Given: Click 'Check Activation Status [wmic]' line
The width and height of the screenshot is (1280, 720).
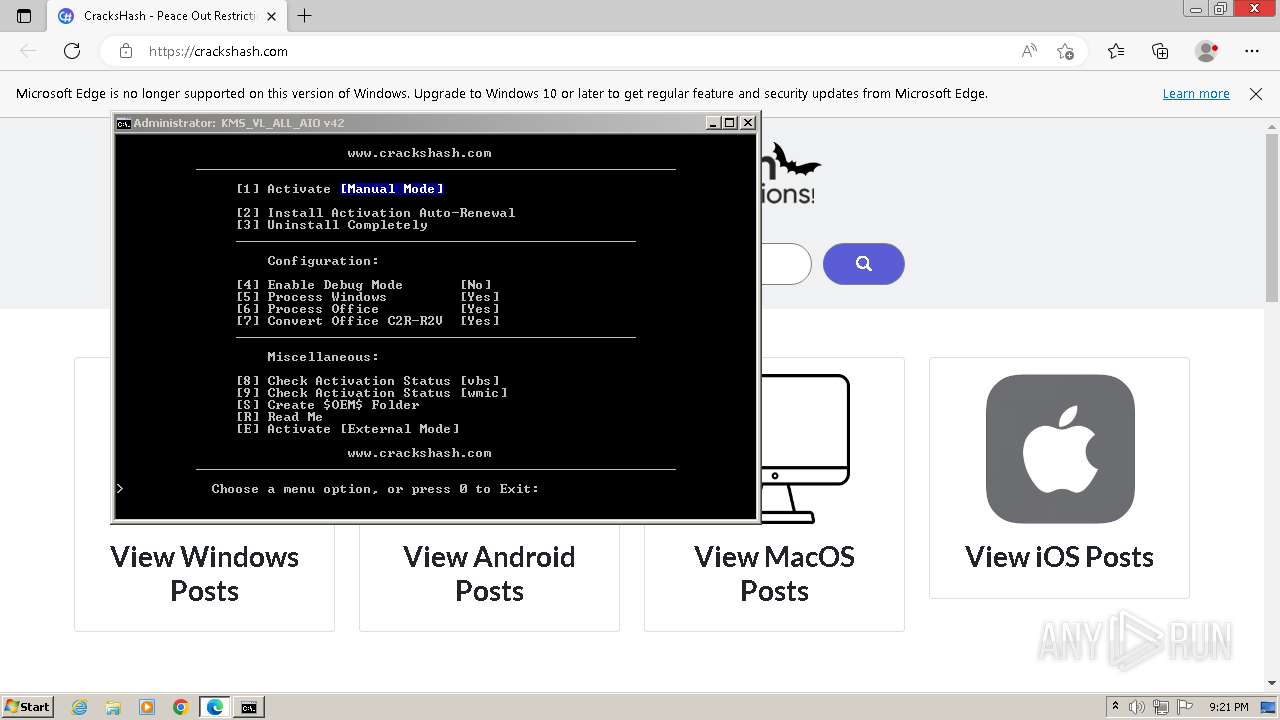Looking at the screenshot, I should pos(372,393).
